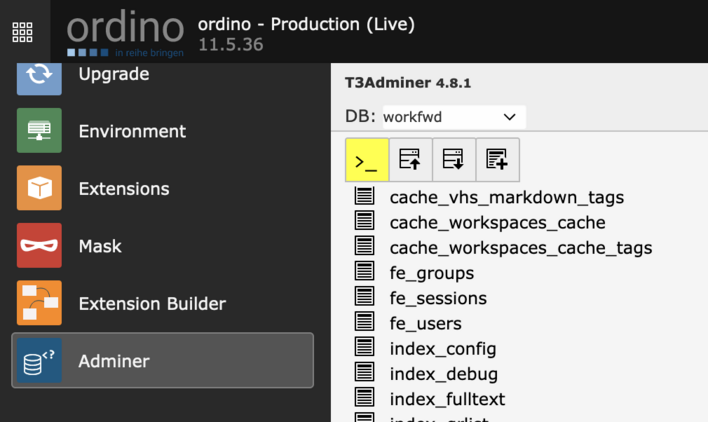Open table index_debug

click(444, 375)
